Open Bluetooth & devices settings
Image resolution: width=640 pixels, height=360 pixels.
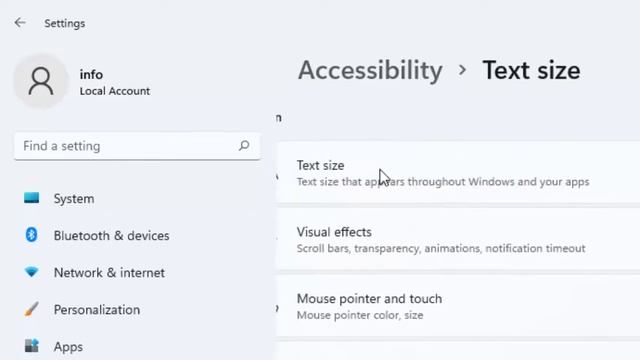tap(111, 236)
